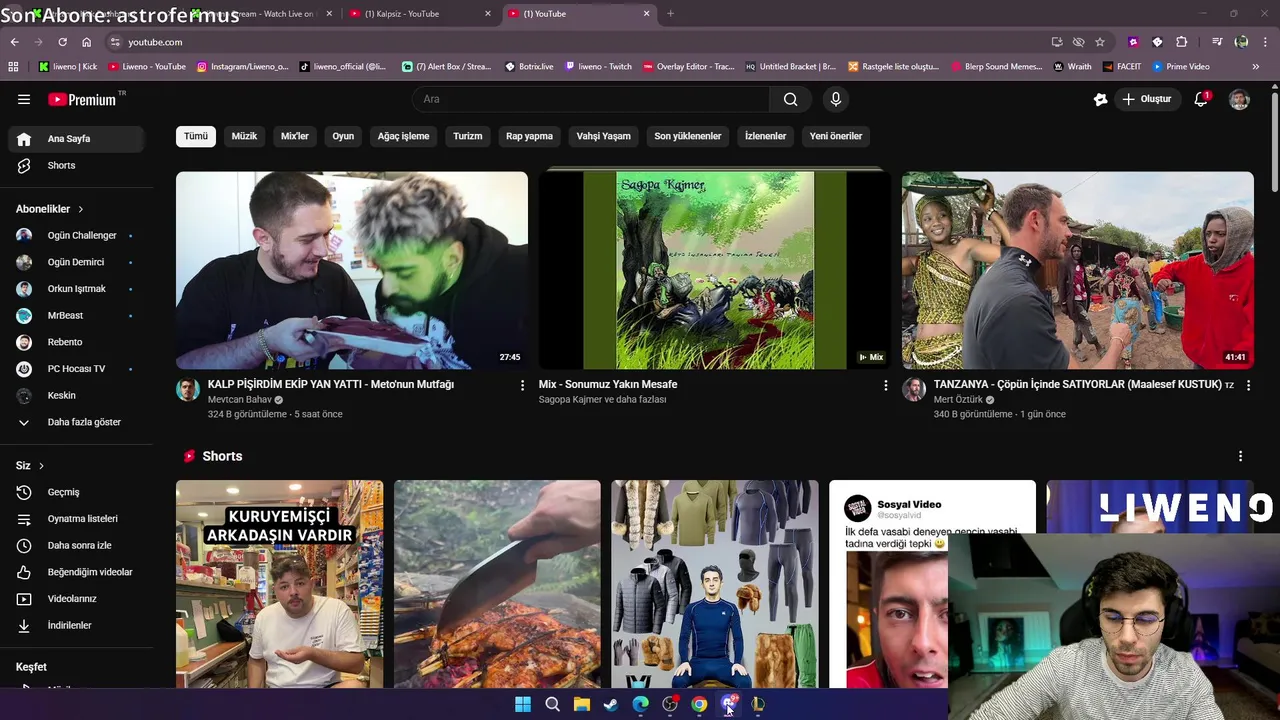
Task: Bookmark this page with the star icon
Action: [x=1100, y=42]
